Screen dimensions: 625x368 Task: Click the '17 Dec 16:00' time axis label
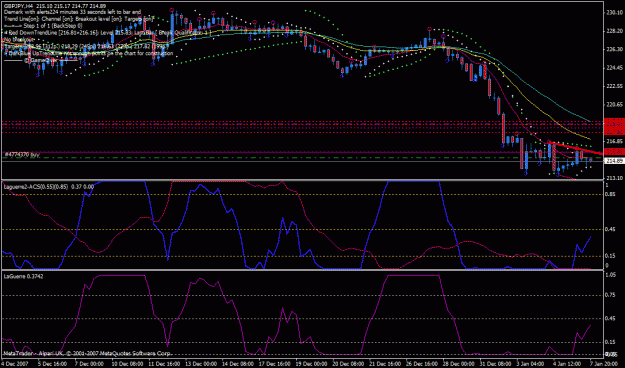point(274,364)
